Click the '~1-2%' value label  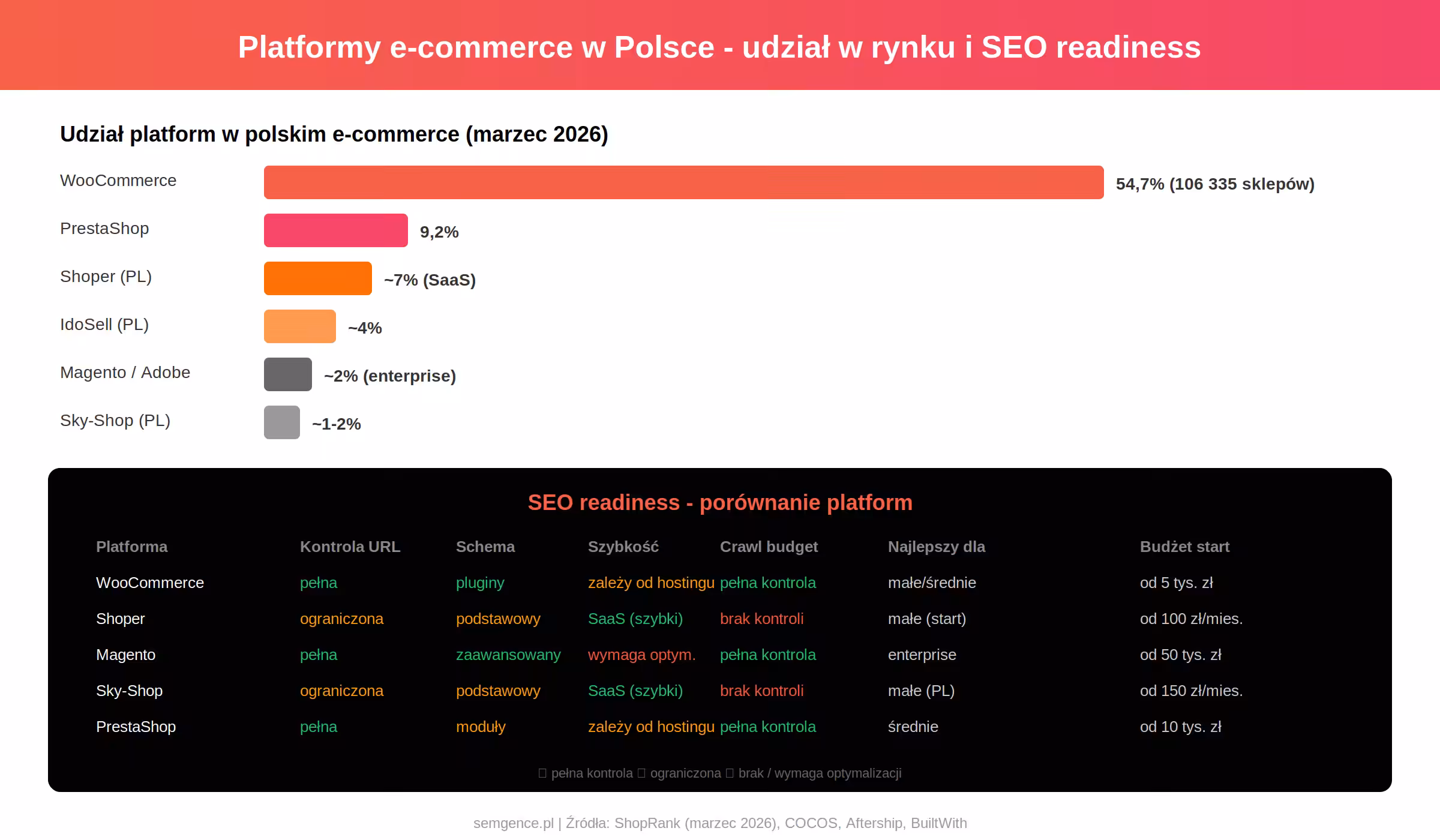336,424
